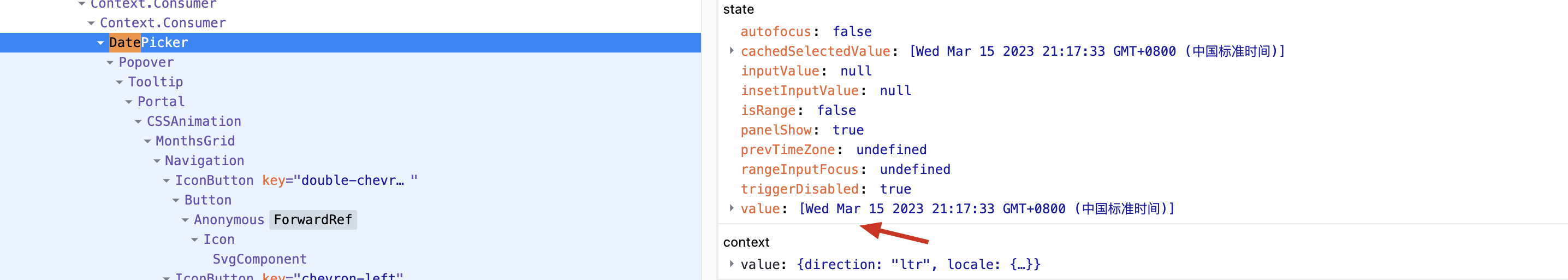Click the isRange false value

[836, 110]
